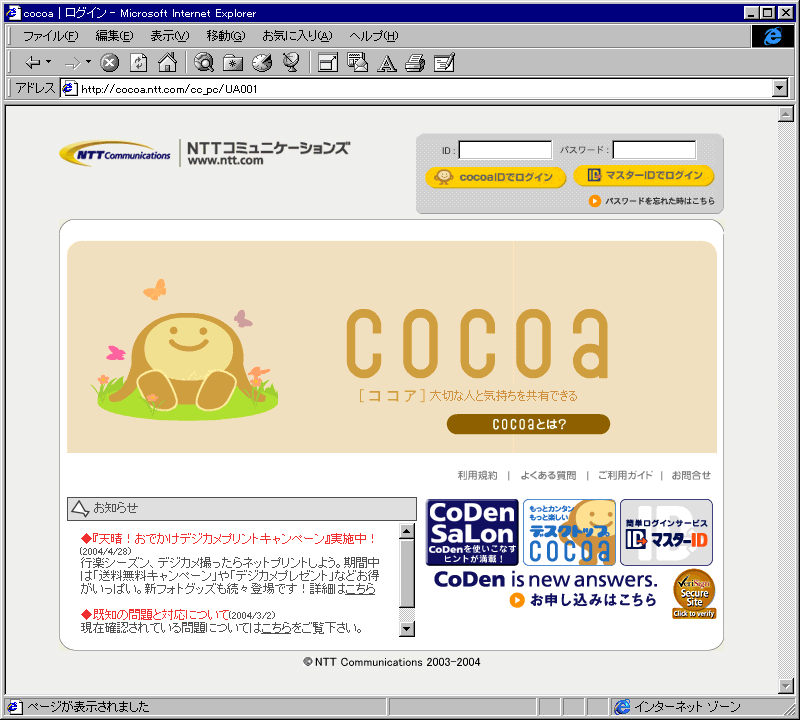This screenshot has width=800, height=720.
Task: Open the 移動(G) menu
Action: 226,36
